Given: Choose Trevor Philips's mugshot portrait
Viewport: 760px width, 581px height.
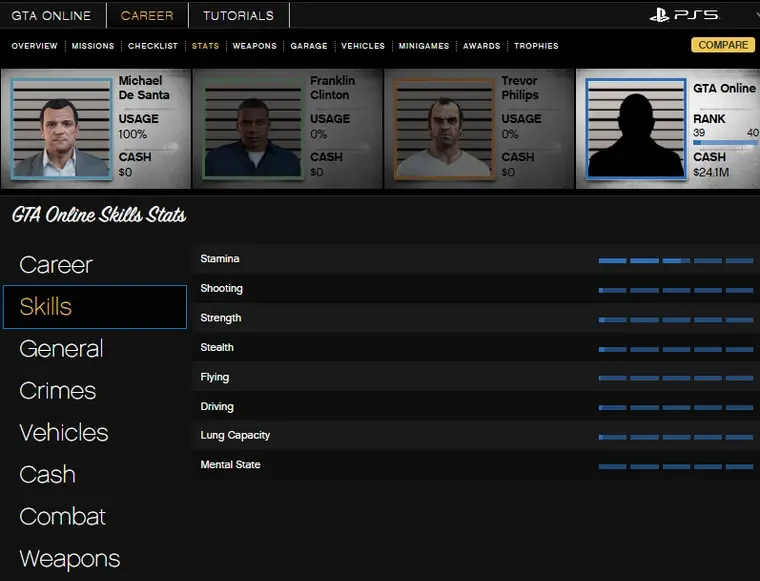Looking at the screenshot, I should [x=444, y=128].
